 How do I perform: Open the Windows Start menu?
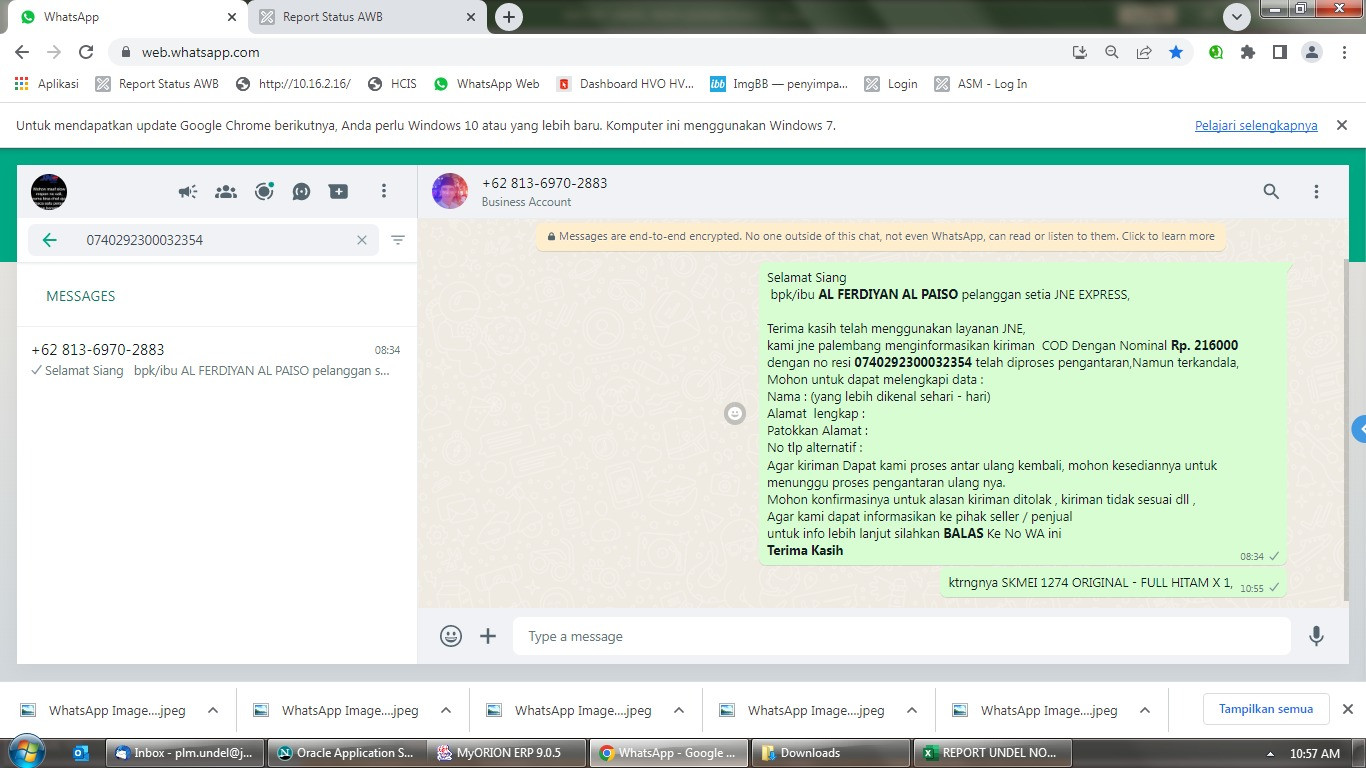click(26, 752)
